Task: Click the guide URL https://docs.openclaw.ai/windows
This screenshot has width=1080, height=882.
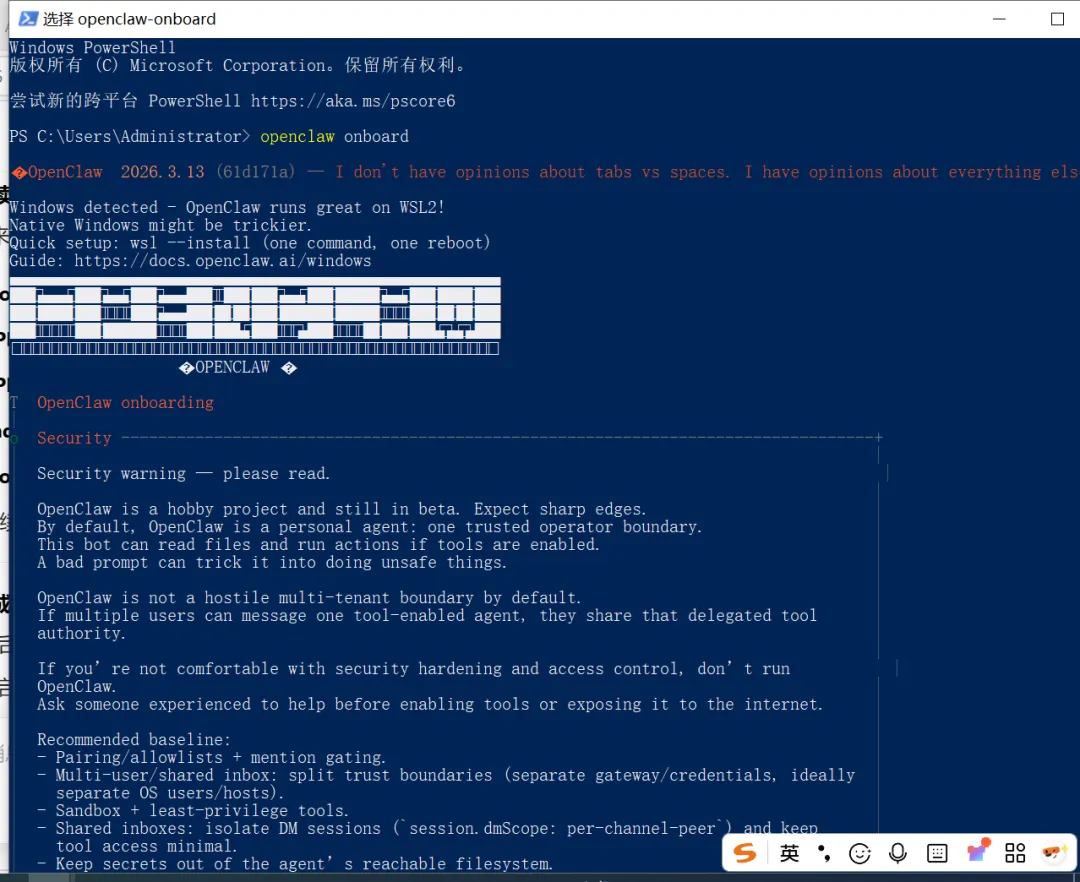Action: click(222, 261)
